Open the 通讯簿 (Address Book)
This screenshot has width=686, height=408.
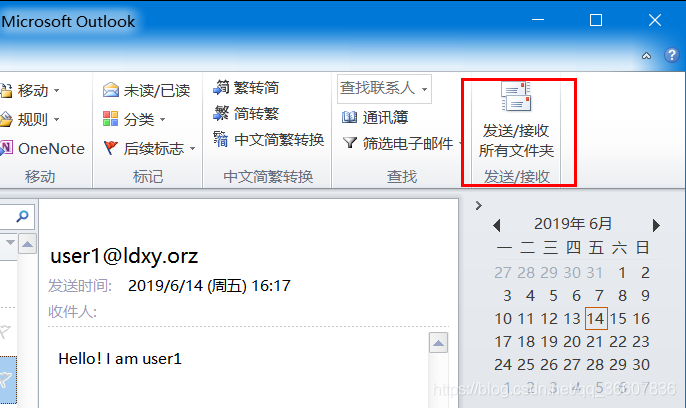[375, 117]
